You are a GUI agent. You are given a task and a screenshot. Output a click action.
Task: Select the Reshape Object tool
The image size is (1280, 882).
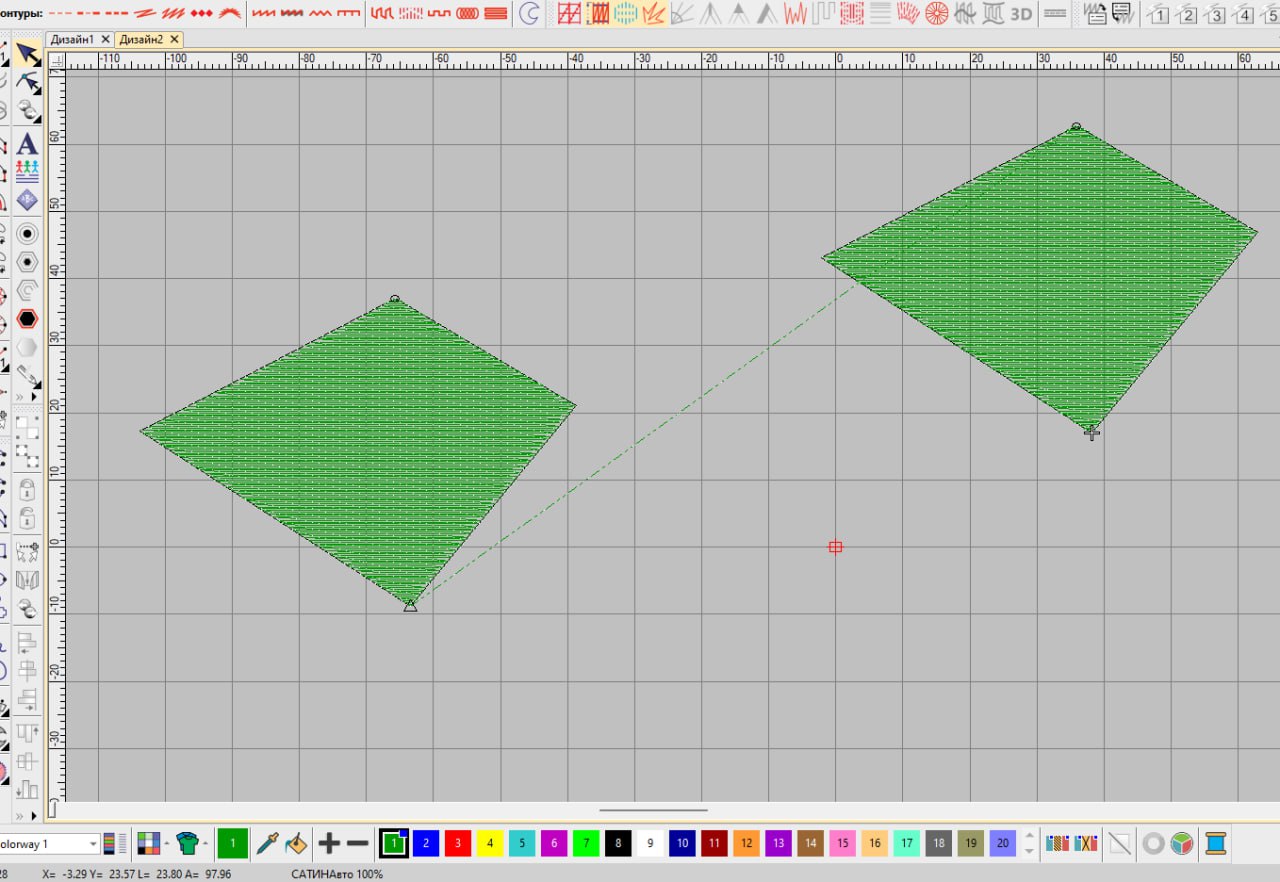pyautogui.click(x=28, y=83)
